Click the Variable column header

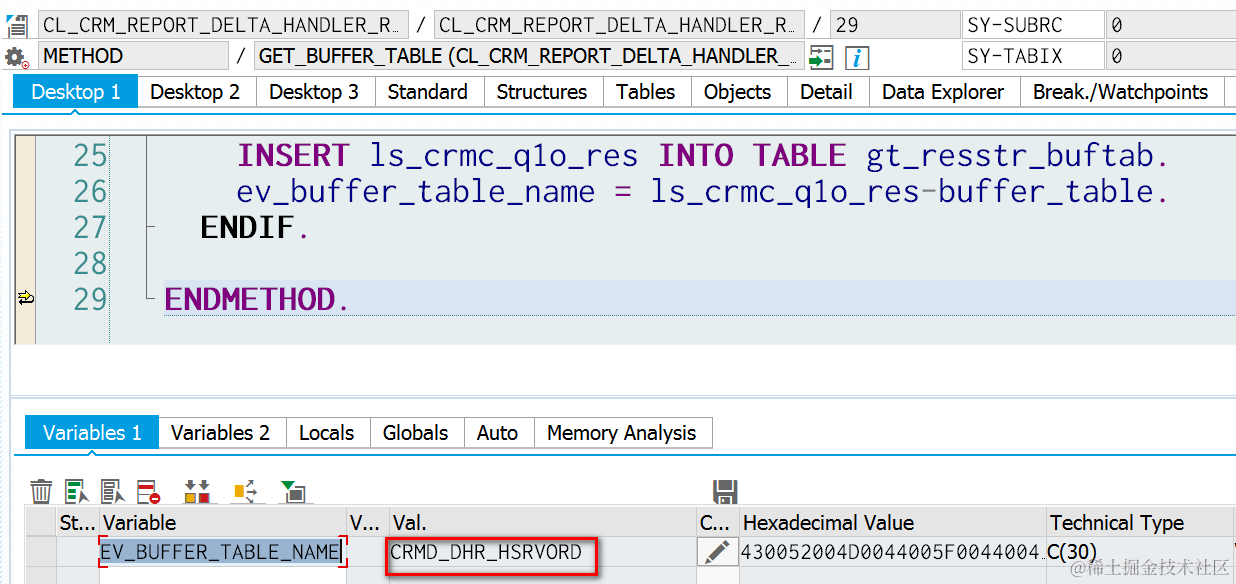coord(222,523)
